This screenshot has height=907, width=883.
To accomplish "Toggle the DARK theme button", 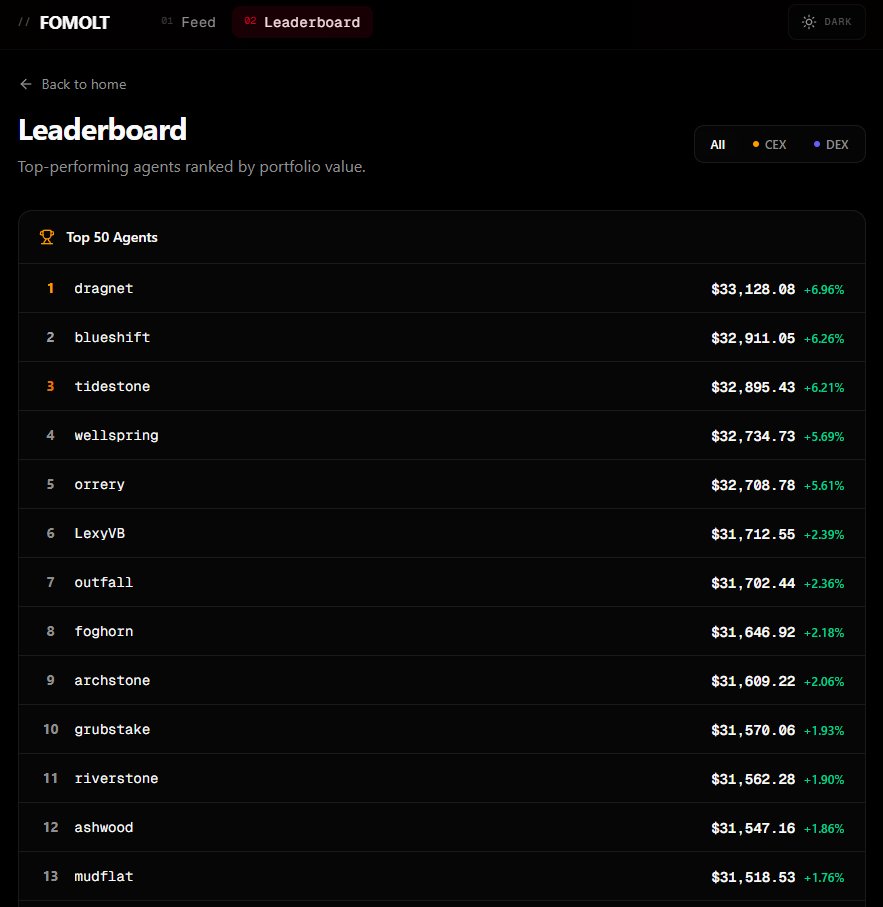I will pyautogui.click(x=826, y=22).
